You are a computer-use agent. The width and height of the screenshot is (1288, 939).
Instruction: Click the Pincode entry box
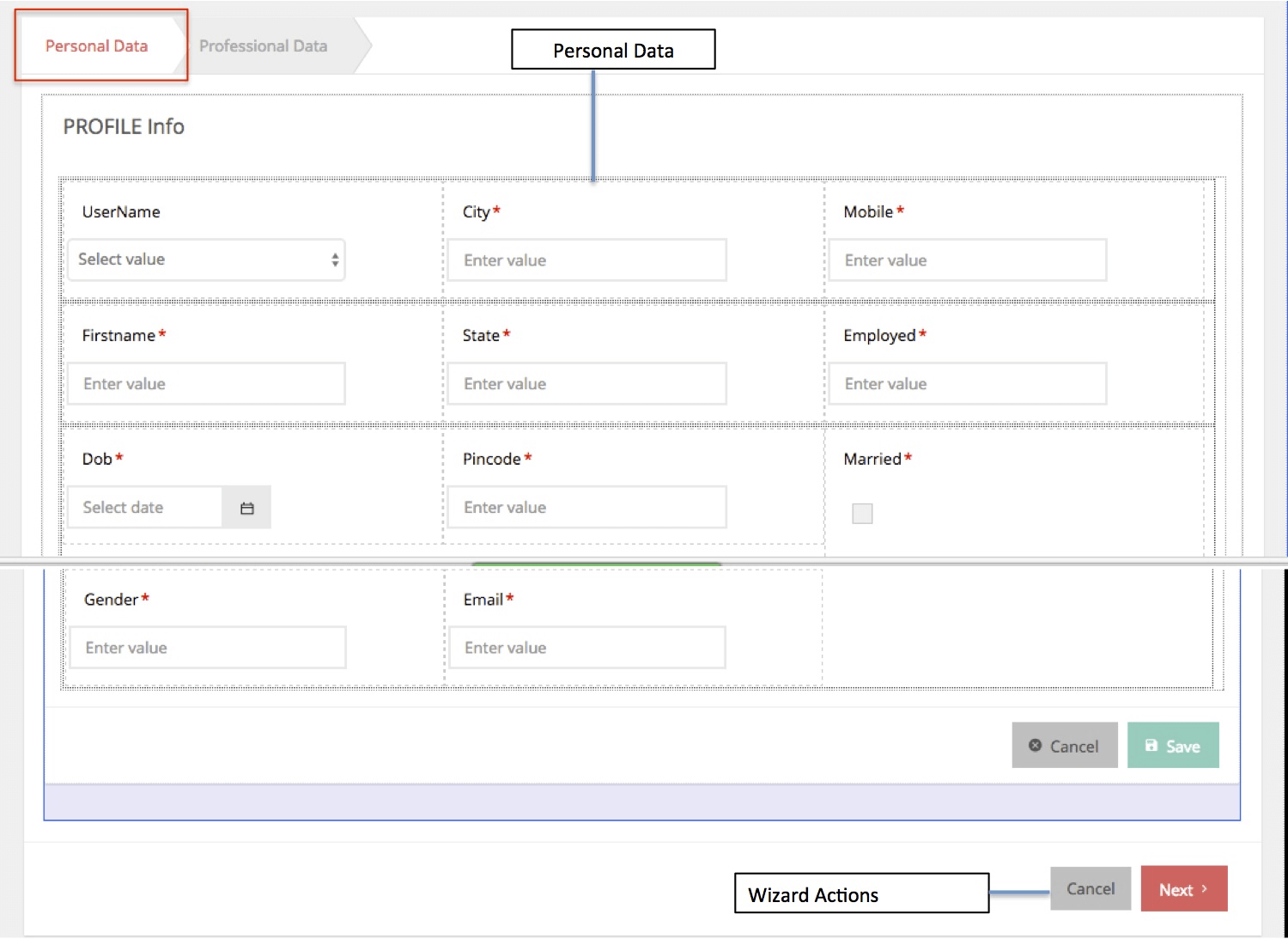coord(586,507)
